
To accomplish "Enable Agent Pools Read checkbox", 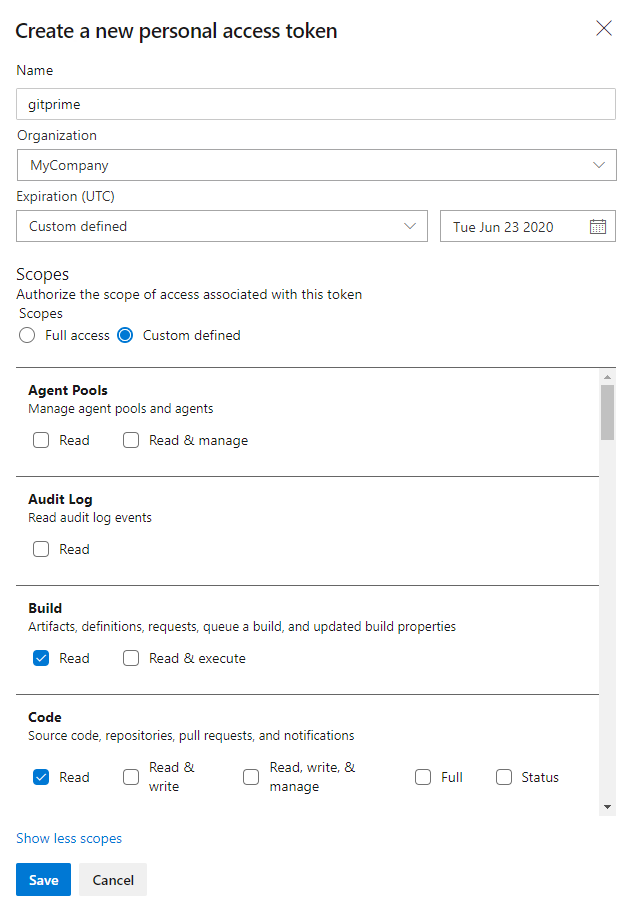I will (x=41, y=440).
